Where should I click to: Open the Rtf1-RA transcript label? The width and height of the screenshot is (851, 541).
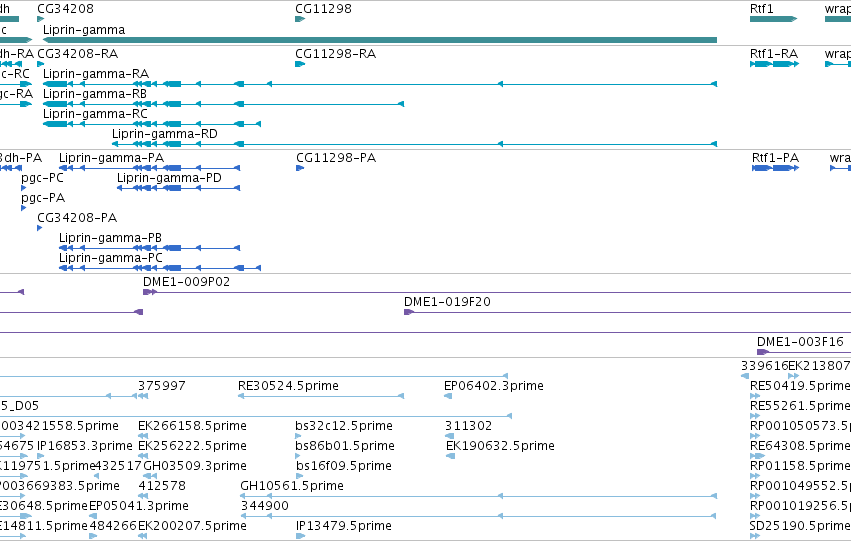click(774, 54)
